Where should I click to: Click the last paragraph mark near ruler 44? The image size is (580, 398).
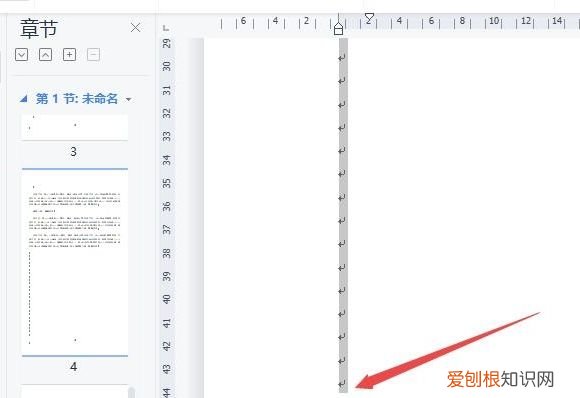pyautogui.click(x=342, y=383)
